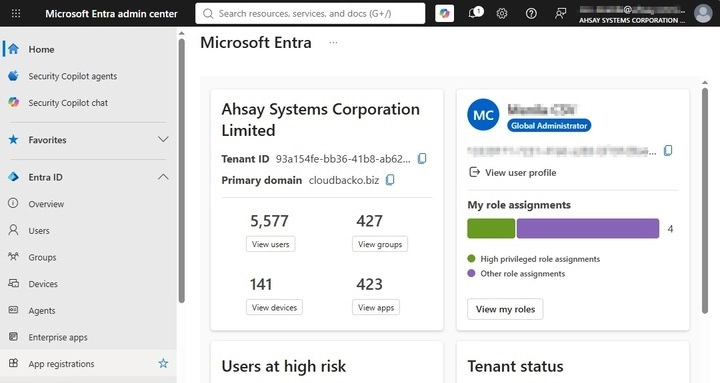Open Copilot from the top bar
This screenshot has width=720, height=383.
[444, 13]
